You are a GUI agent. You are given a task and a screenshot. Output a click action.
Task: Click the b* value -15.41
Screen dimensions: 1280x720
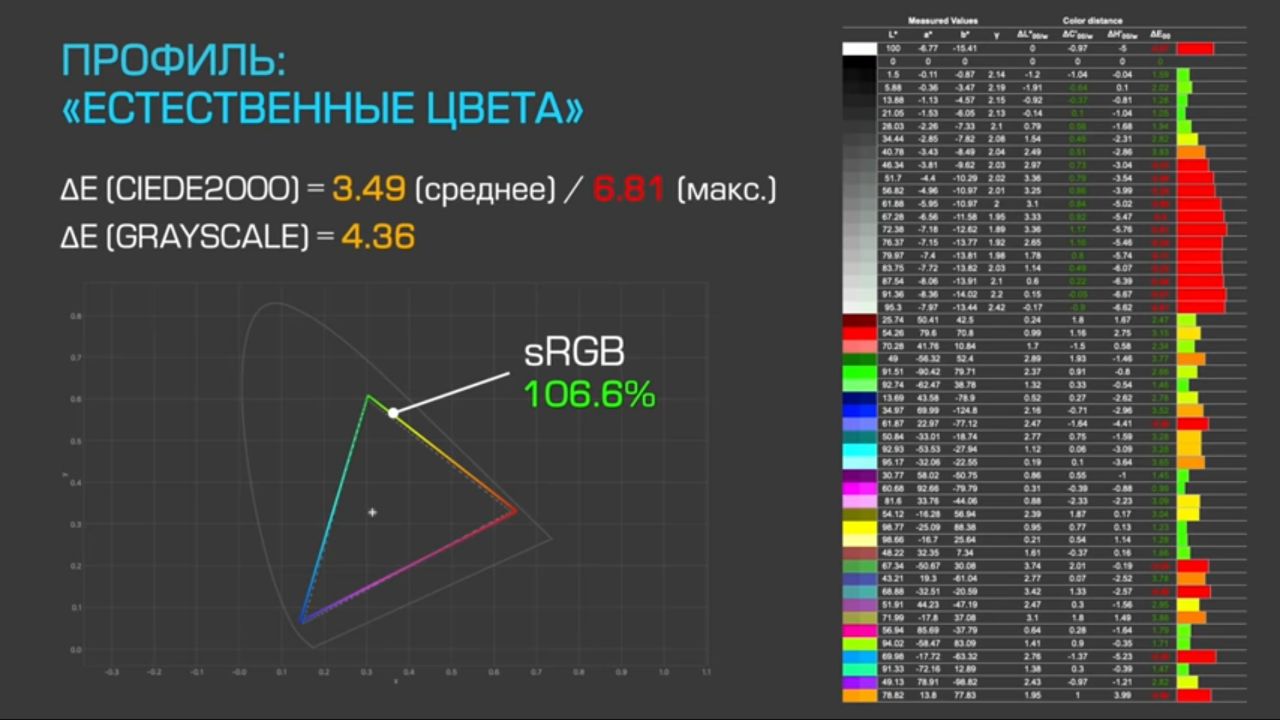pos(964,48)
